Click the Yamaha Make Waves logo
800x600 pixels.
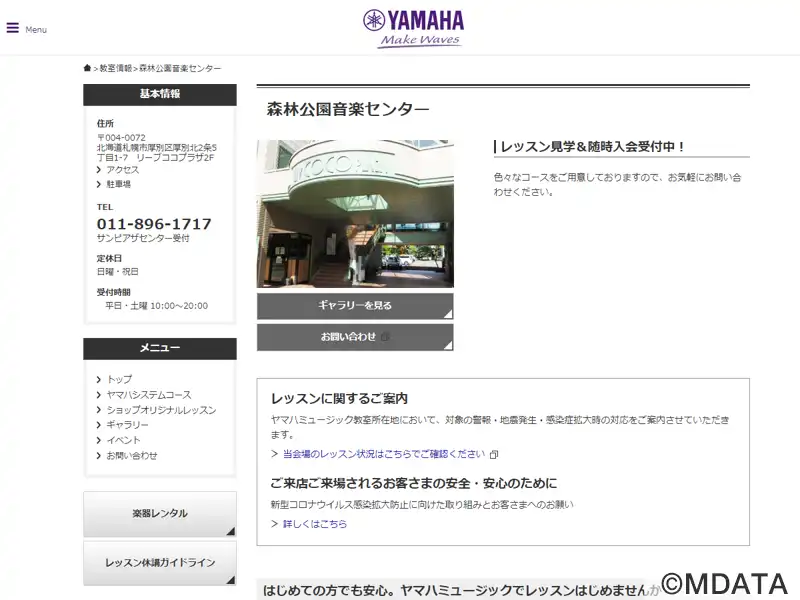(413, 29)
